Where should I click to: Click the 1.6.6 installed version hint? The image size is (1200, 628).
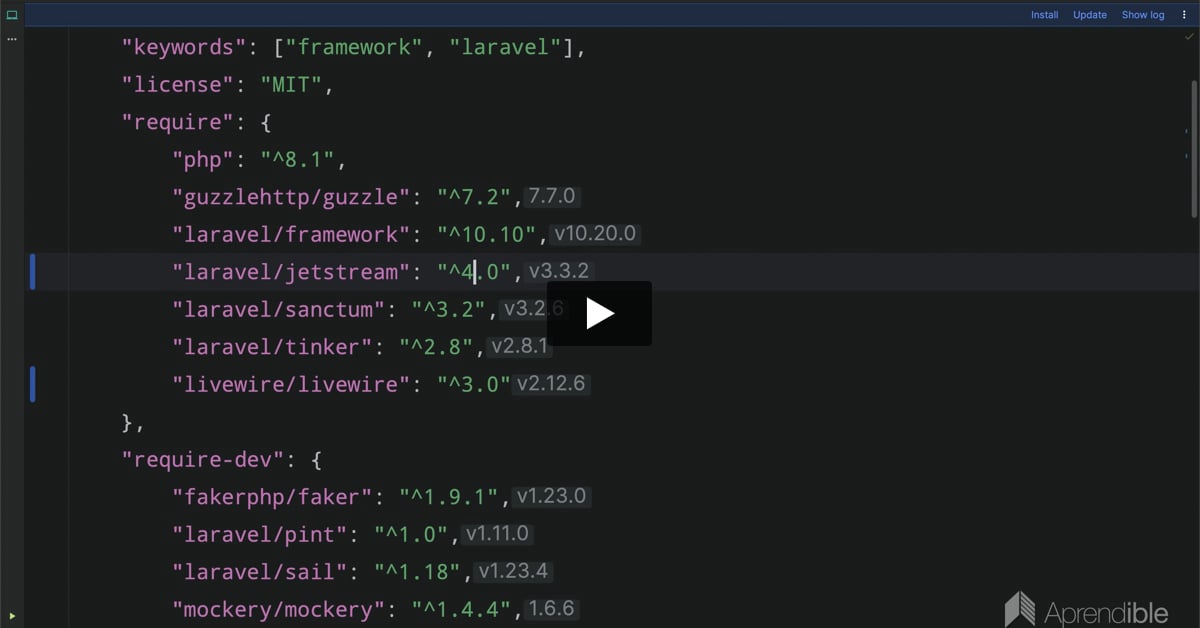point(553,609)
